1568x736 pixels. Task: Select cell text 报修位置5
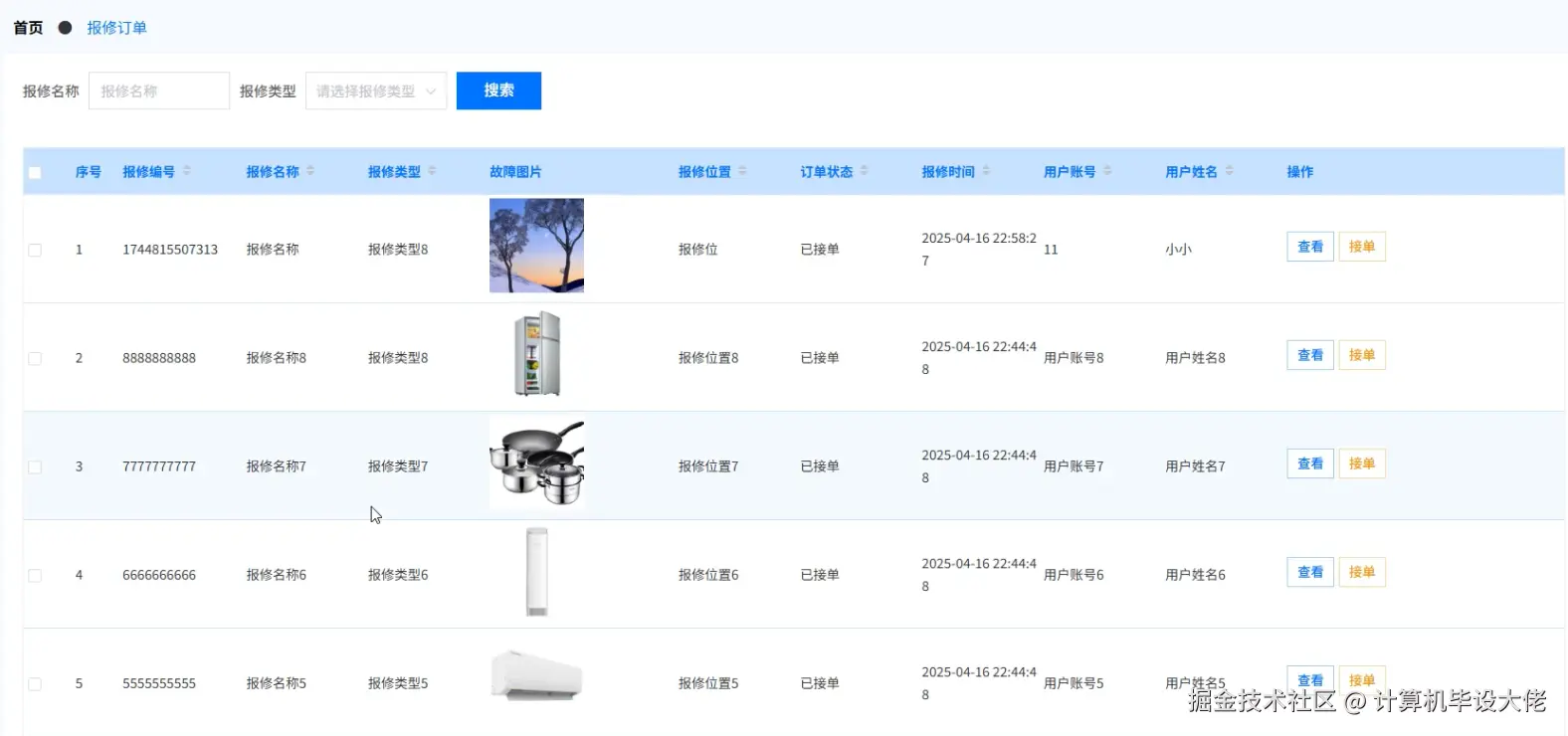(x=708, y=683)
